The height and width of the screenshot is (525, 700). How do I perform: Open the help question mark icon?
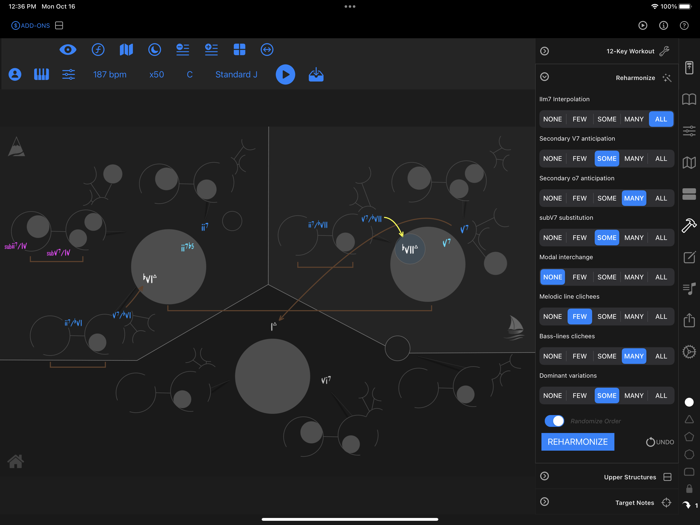click(x=684, y=25)
